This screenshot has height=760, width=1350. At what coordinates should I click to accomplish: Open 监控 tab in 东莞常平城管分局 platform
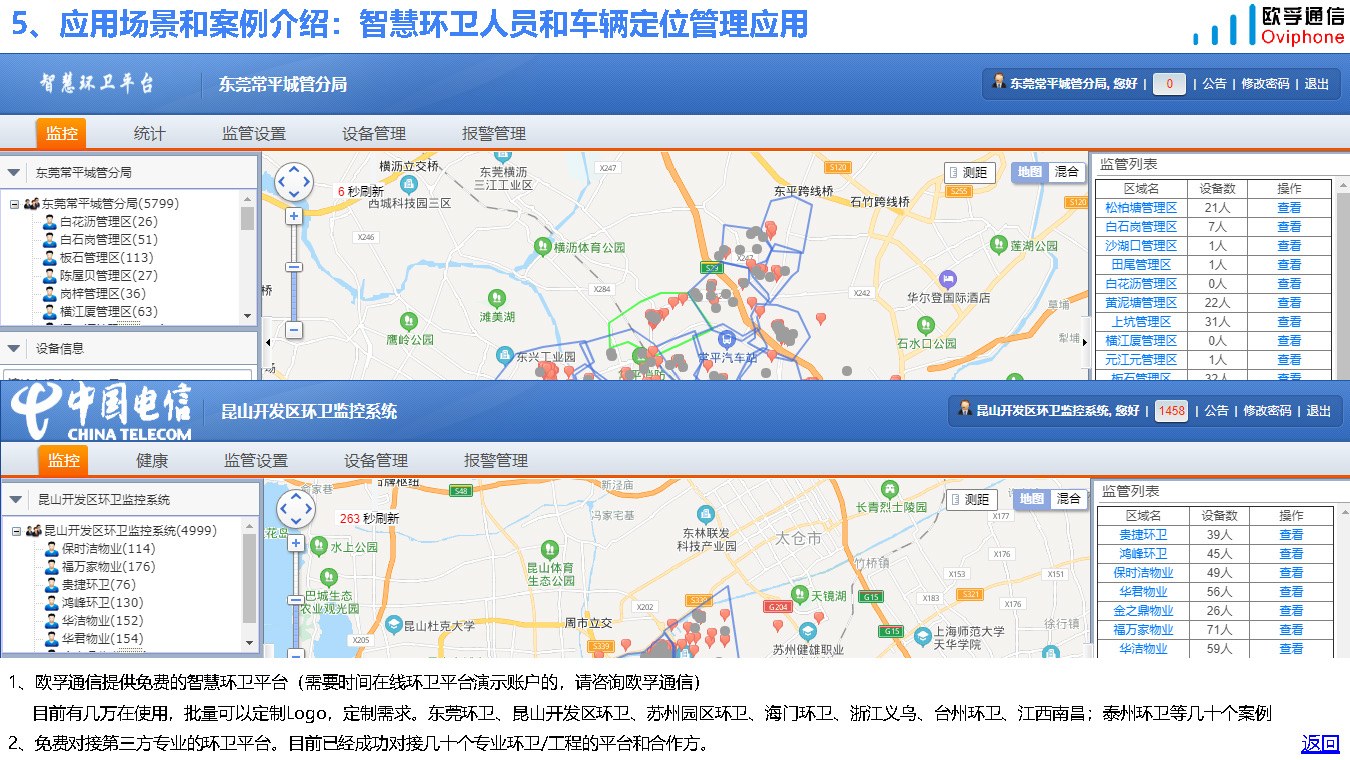[x=61, y=133]
